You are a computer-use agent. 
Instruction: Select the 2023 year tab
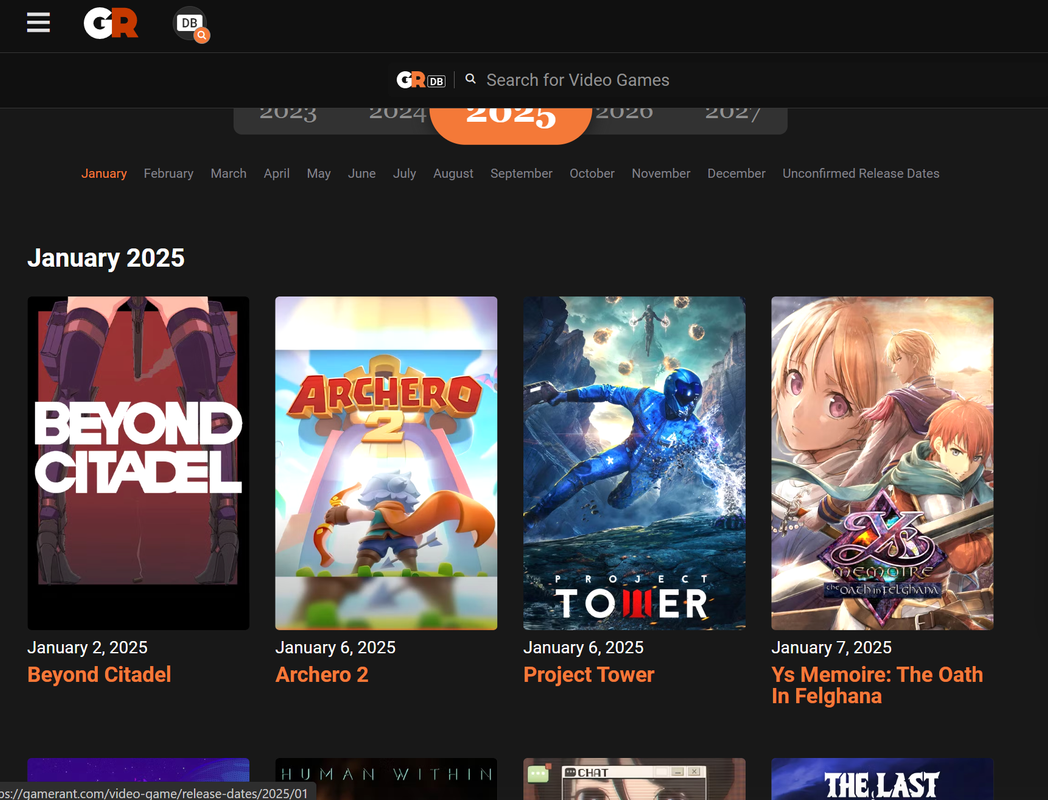(288, 114)
